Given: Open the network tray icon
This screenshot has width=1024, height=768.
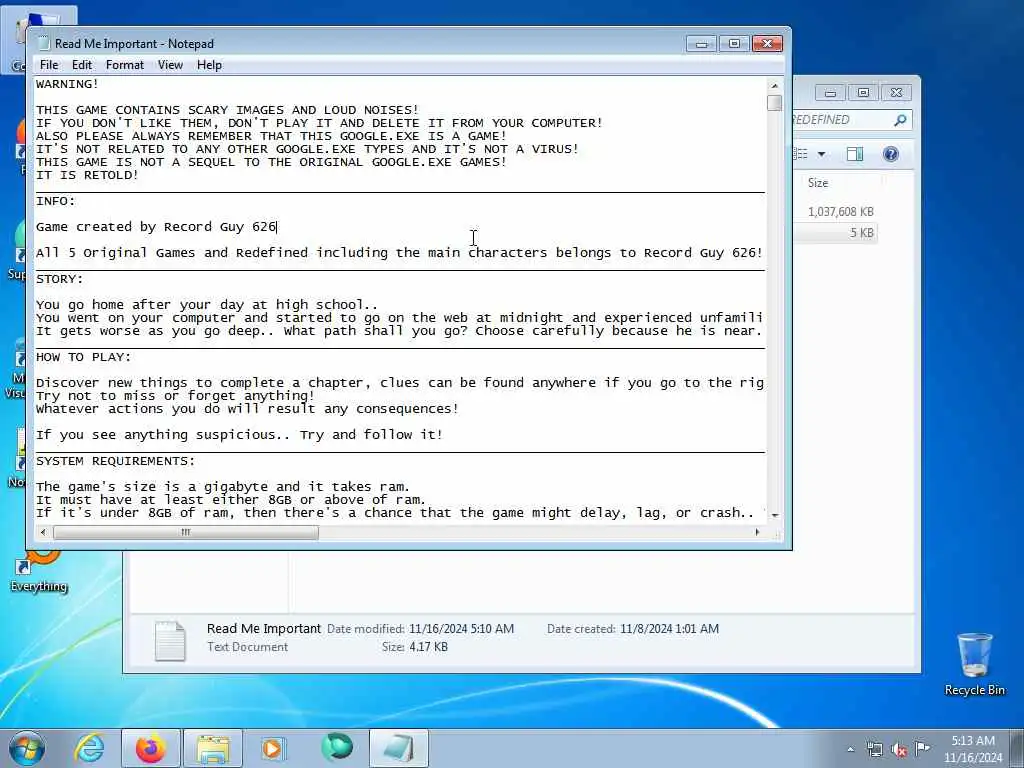Looking at the screenshot, I should [874, 750].
